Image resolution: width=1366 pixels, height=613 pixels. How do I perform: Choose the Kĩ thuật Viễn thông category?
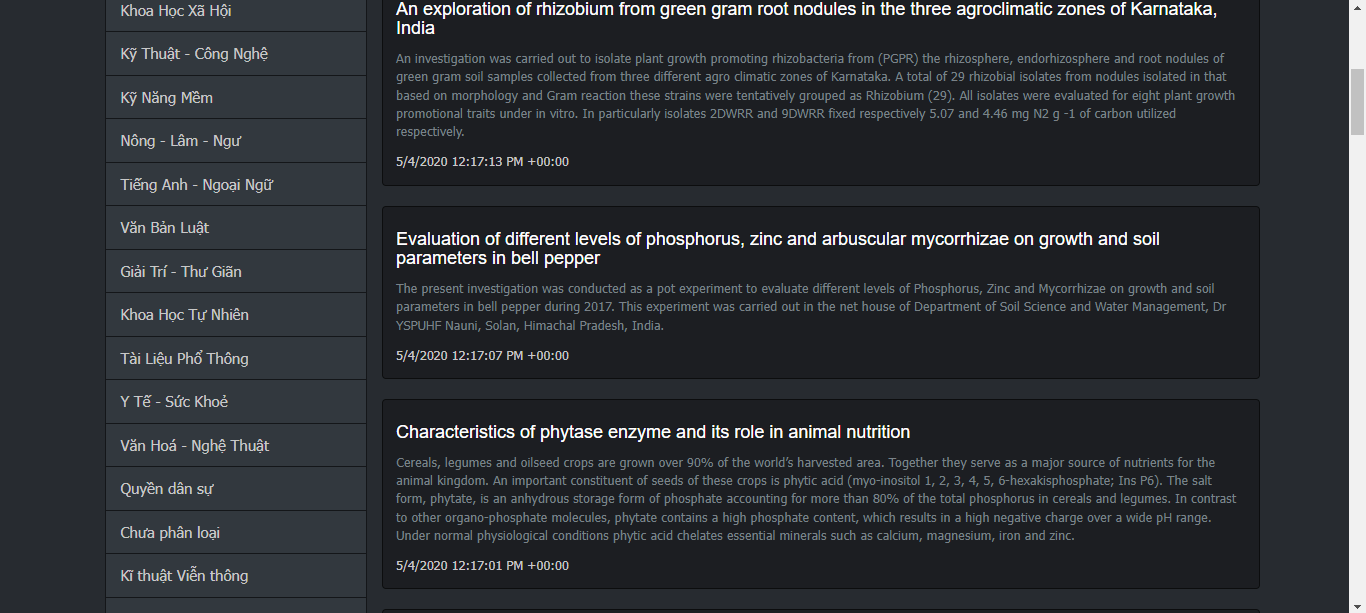(x=236, y=576)
